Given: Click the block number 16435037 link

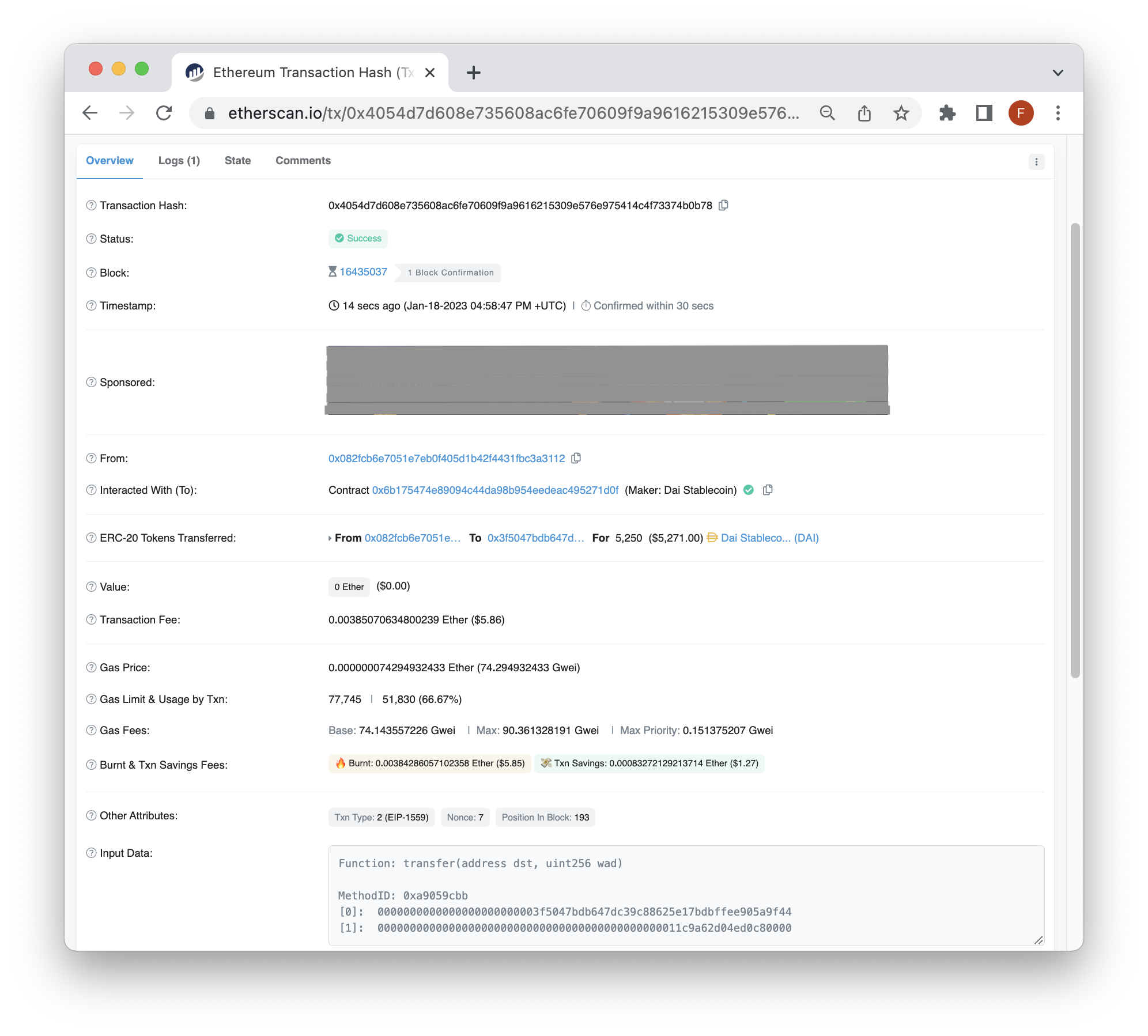Looking at the screenshot, I should 363,271.
